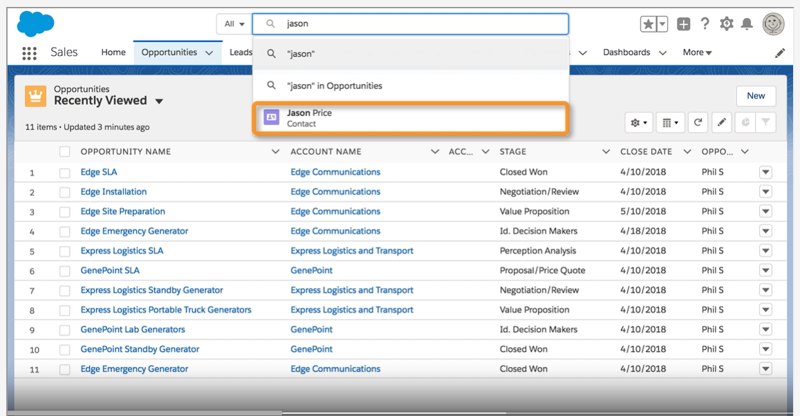Open the user profile avatar
The image size is (800, 416).
coord(773,23)
